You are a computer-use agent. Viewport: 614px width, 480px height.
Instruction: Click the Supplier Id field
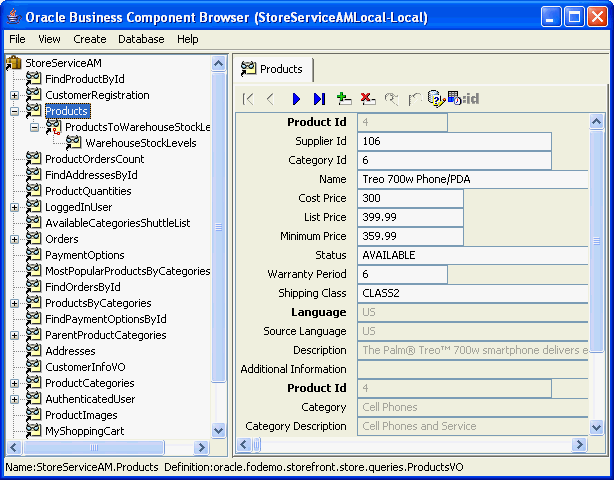pyautogui.click(x=454, y=141)
